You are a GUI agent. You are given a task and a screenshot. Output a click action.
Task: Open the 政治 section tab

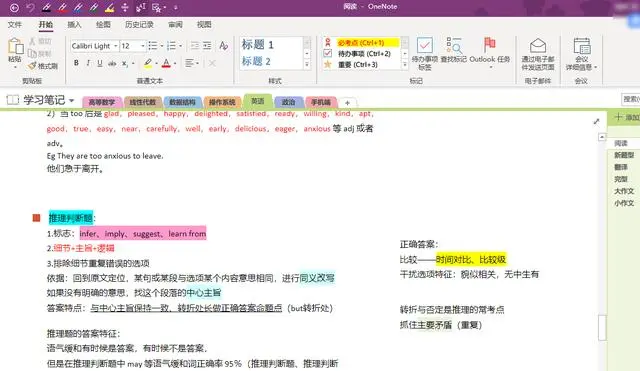point(288,102)
